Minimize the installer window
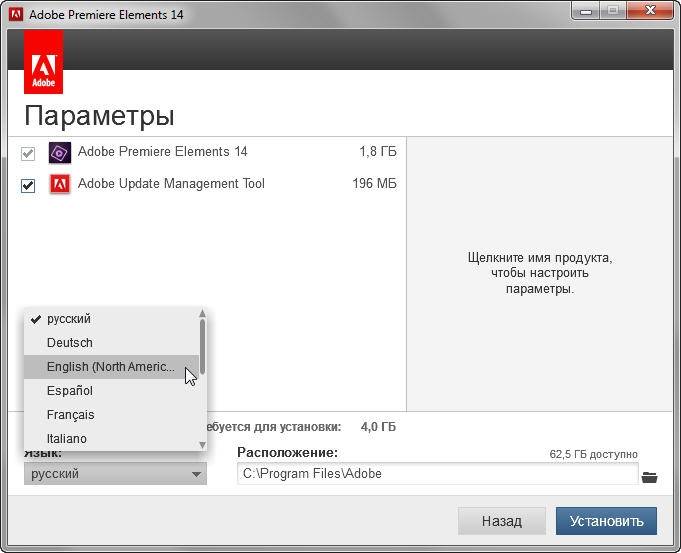The height and width of the screenshot is (553, 681). (586, 11)
